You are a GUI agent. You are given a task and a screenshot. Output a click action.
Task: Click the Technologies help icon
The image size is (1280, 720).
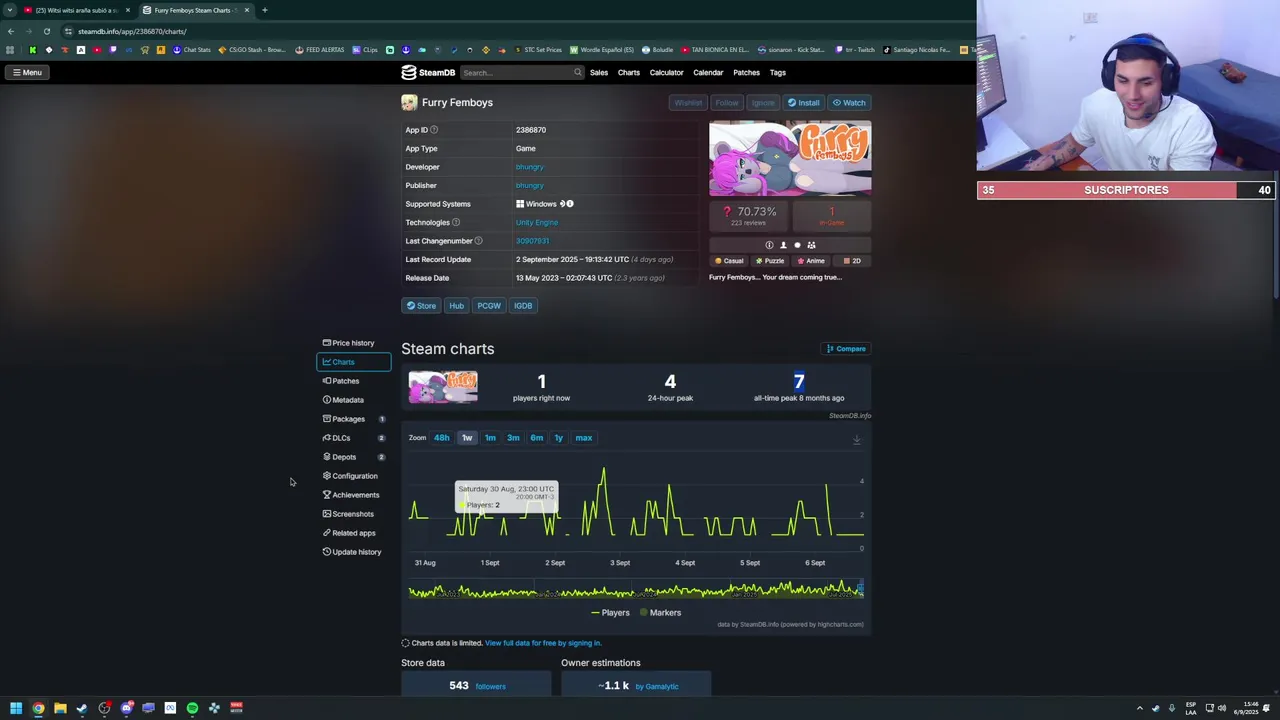tap(456, 222)
